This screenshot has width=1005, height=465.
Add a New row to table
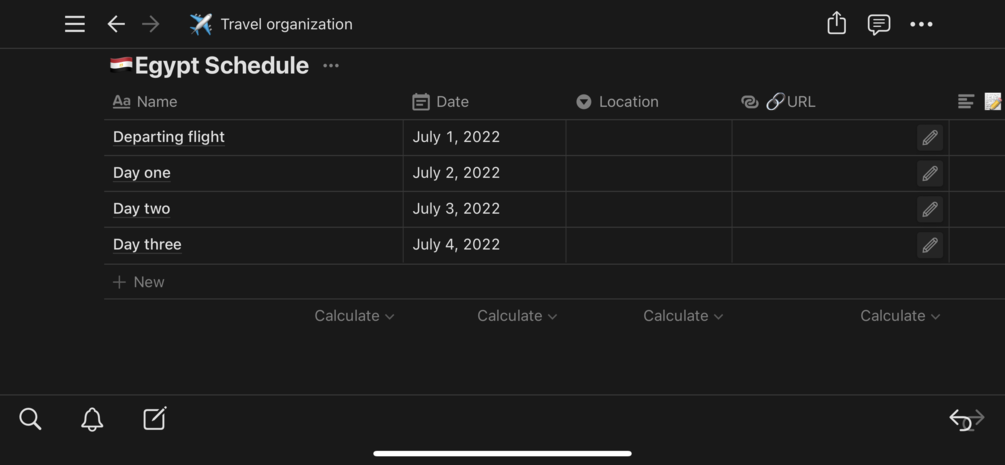point(139,282)
